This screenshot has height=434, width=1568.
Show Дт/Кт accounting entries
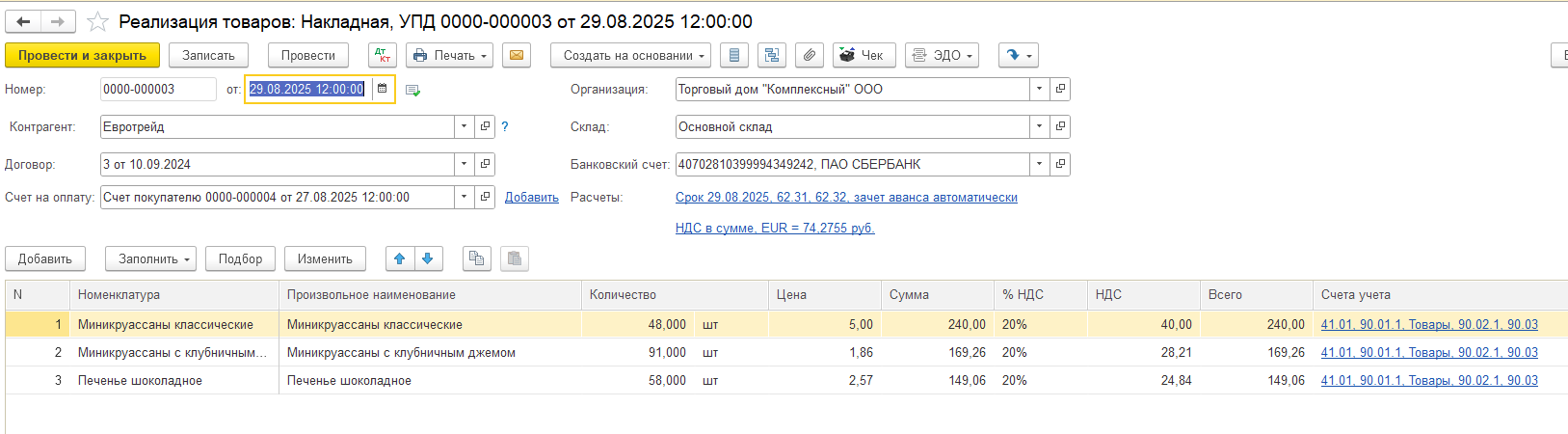(x=383, y=55)
